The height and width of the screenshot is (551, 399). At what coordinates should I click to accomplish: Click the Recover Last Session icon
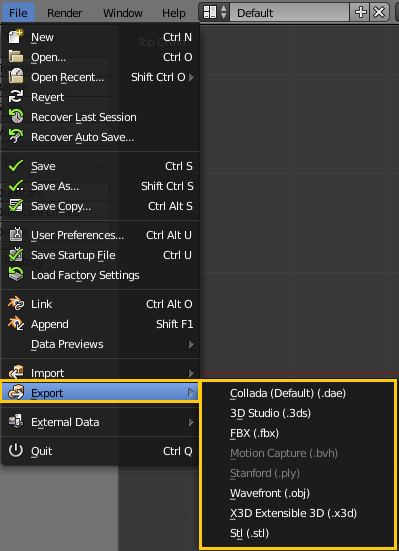16,116
